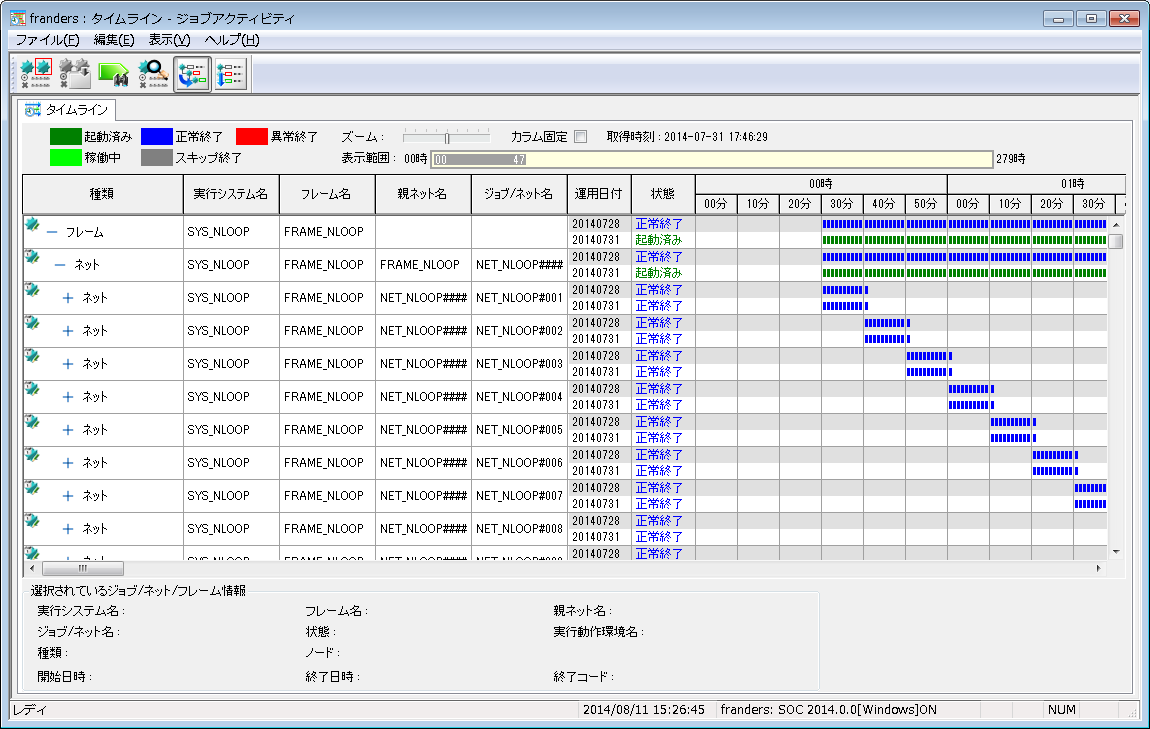The width and height of the screenshot is (1150, 729).
Task: Open the ヘルプ(H) menu
Action: pyautogui.click(x=232, y=40)
